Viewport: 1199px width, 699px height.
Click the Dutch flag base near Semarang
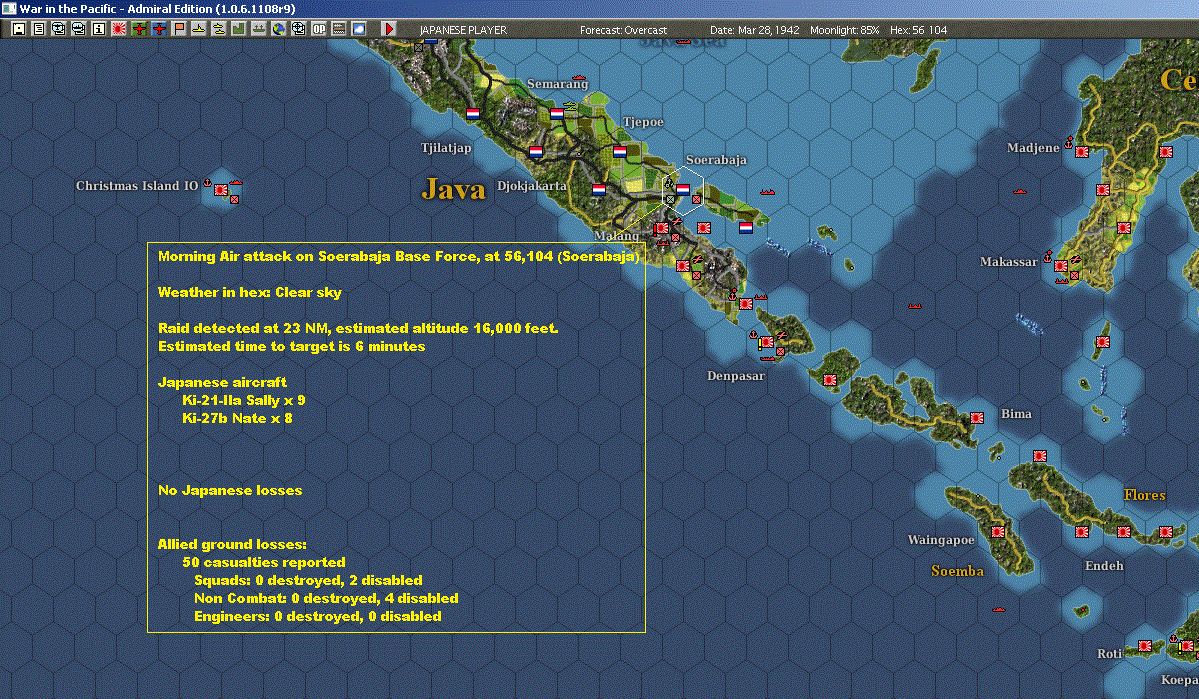point(557,113)
